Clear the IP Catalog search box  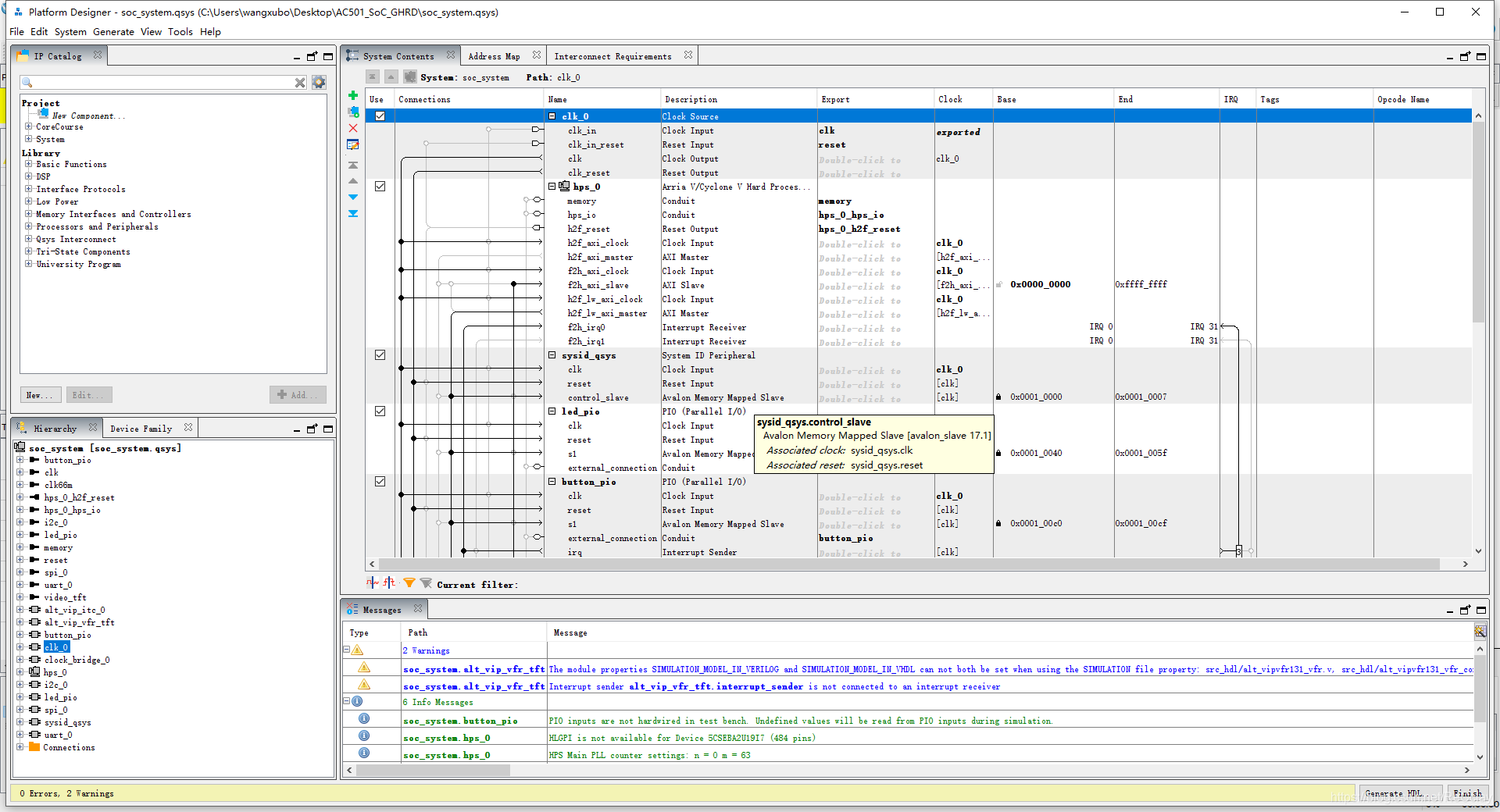tap(300, 82)
